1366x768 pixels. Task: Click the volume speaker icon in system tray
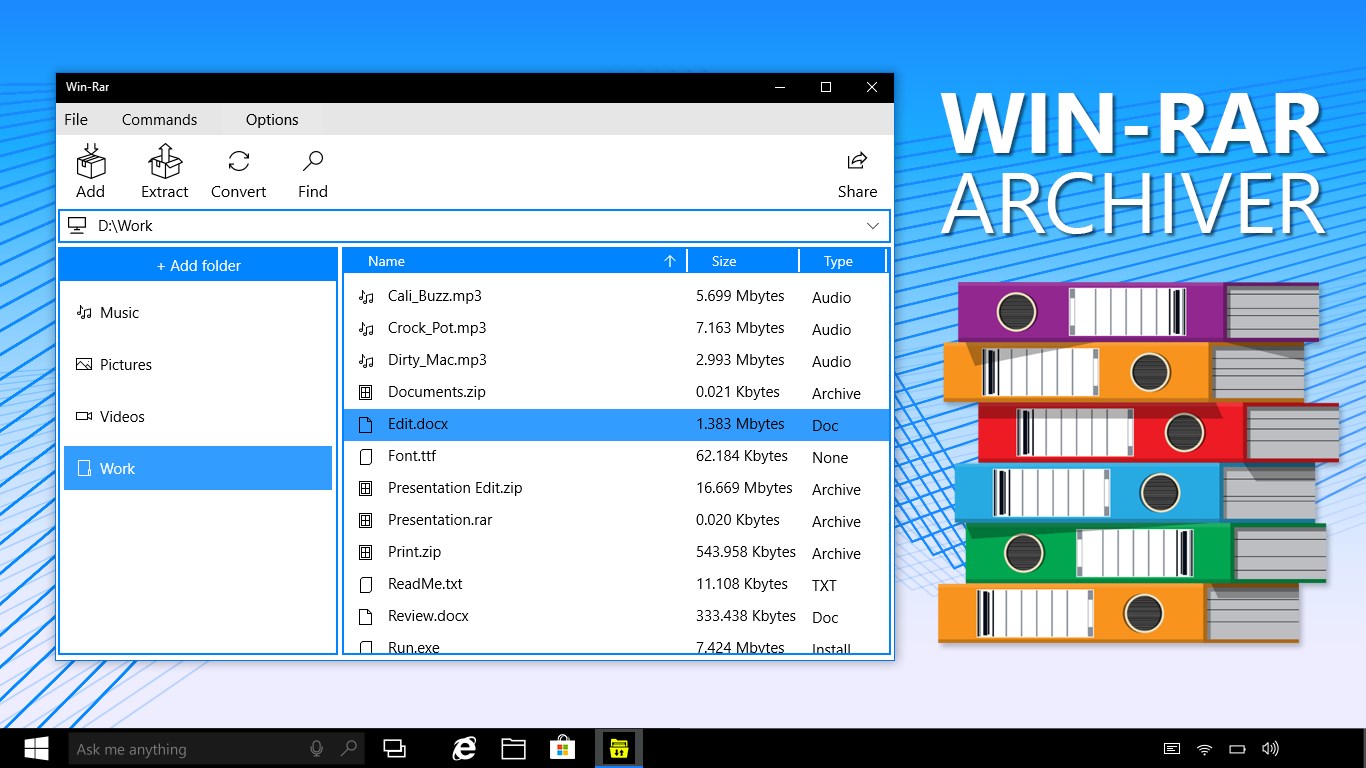click(x=1271, y=749)
